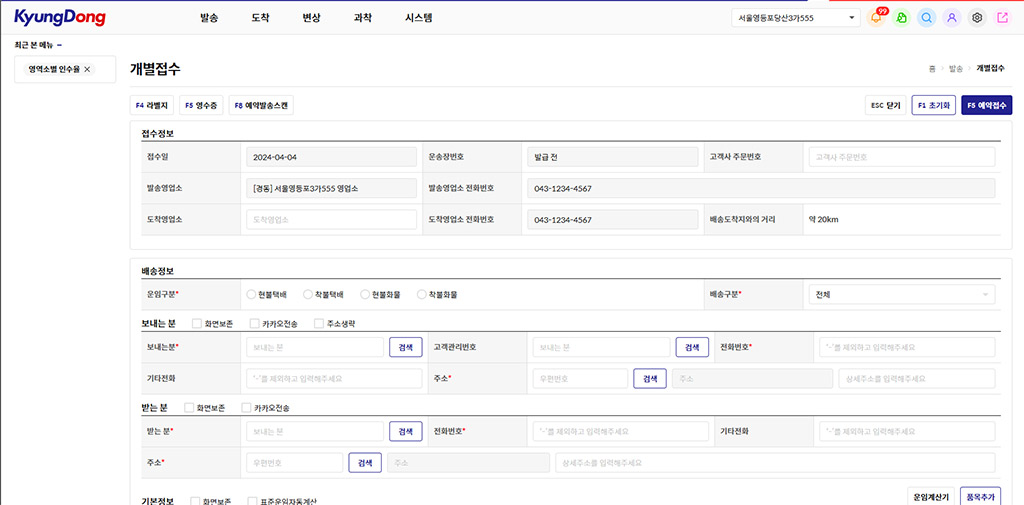Open the 서울영등포당산3가555 branch dropdown

pyautogui.click(x=796, y=18)
